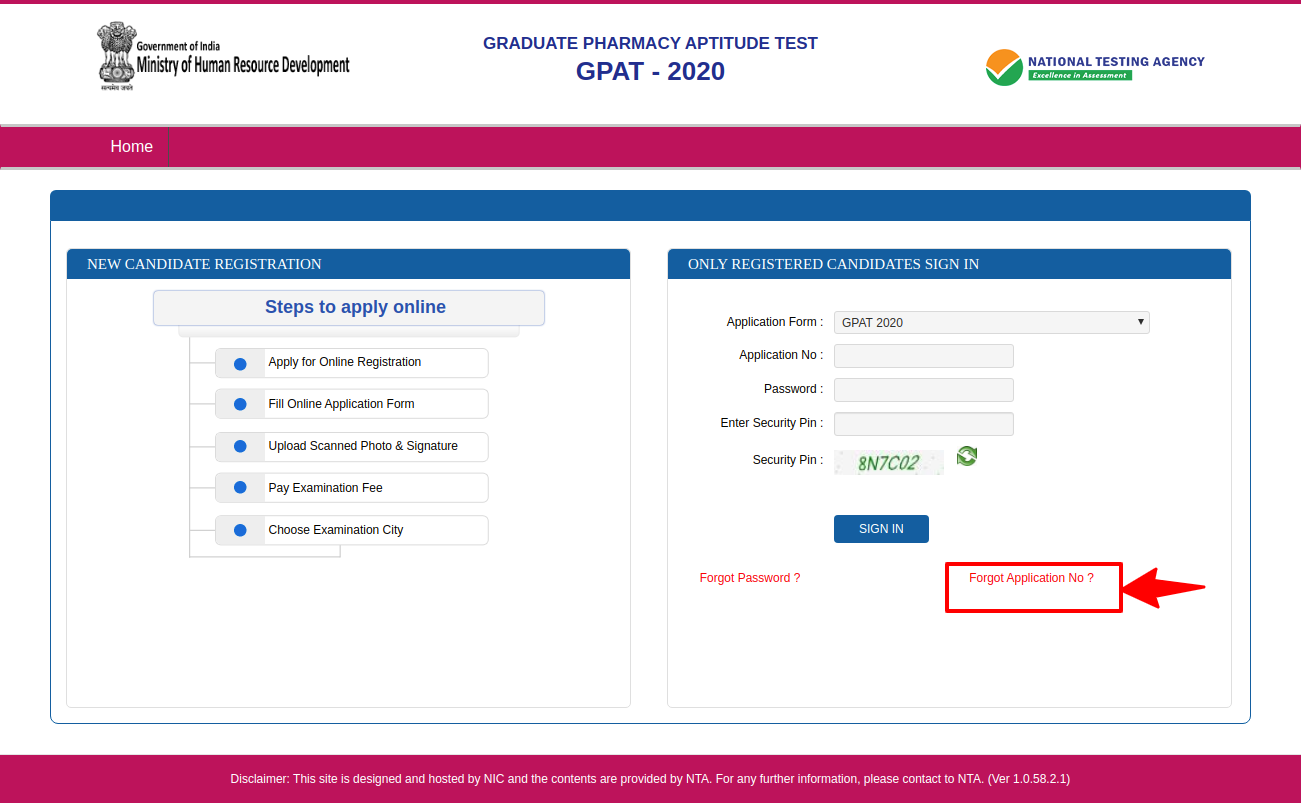1301x803 pixels.
Task: Focus the Application No input field
Action: click(924, 356)
